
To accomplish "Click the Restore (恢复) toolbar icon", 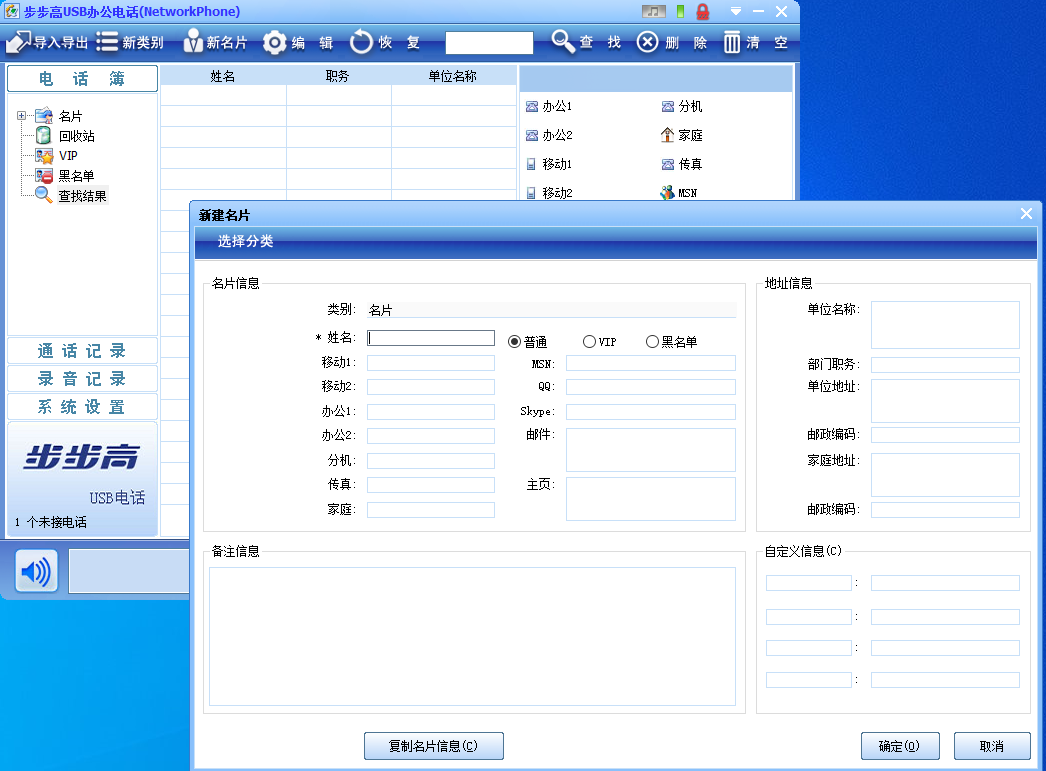I will tap(361, 42).
